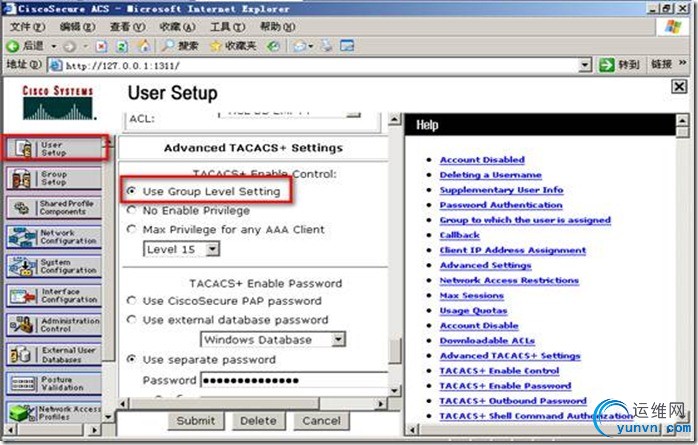This screenshot has height=445, width=698.
Task: Open the Password Authentication help link
Action: click(501, 205)
